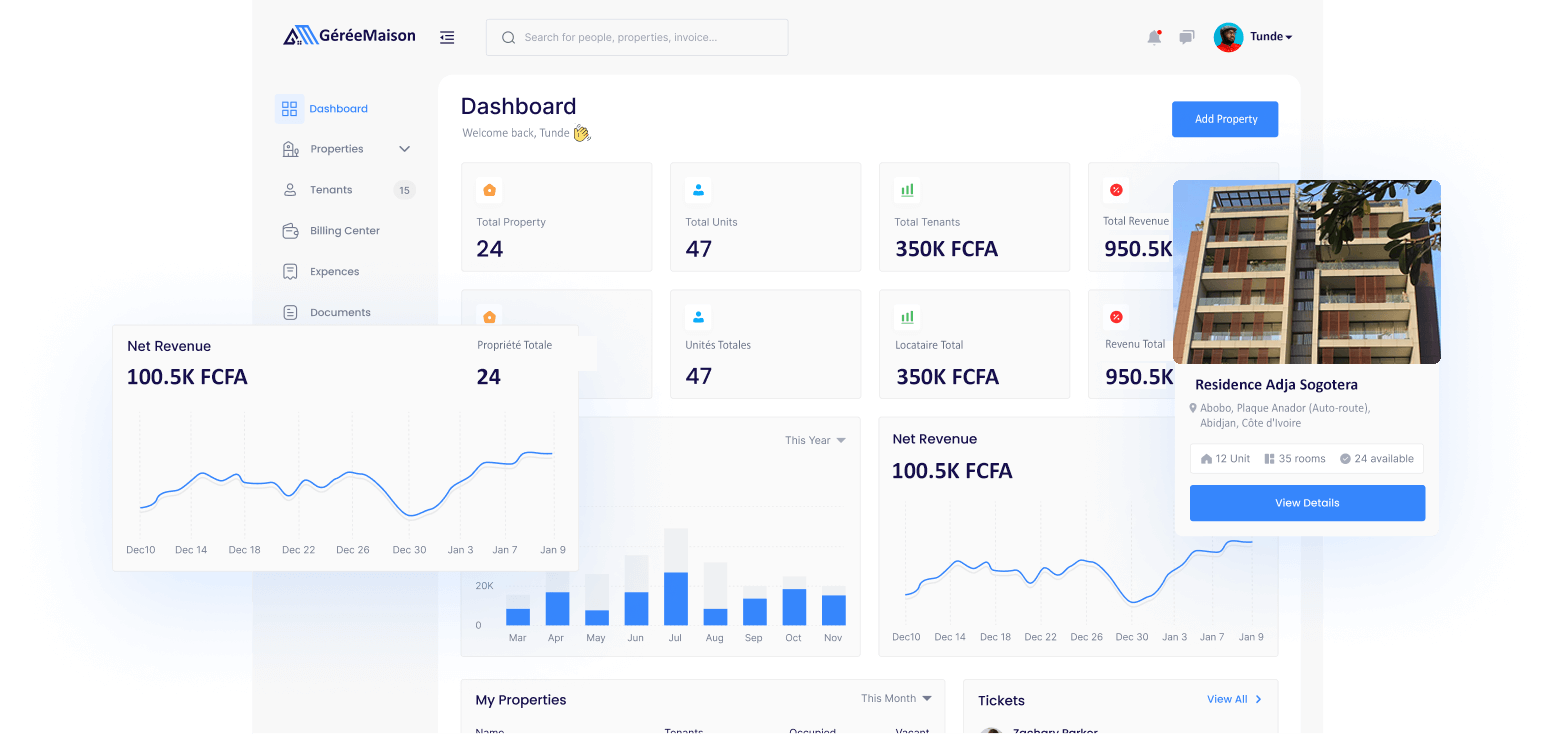Image resolution: width=1550 pixels, height=734 pixels.
Task: Go to Documents in the sidebar
Action: point(340,312)
